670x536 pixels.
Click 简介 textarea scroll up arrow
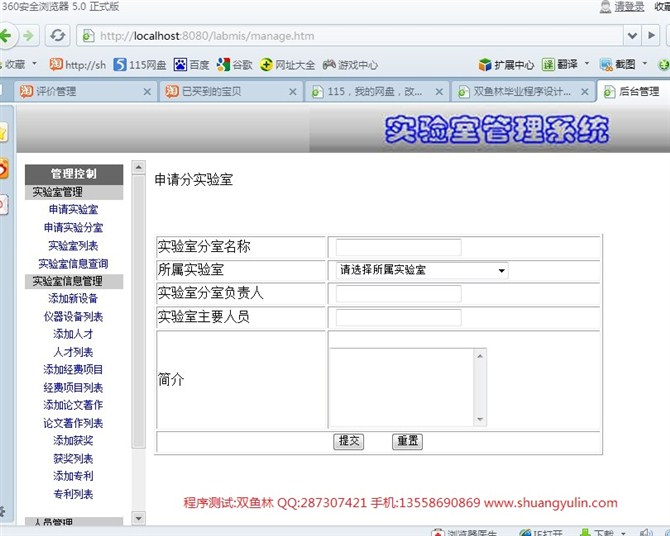pyautogui.click(x=480, y=355)
